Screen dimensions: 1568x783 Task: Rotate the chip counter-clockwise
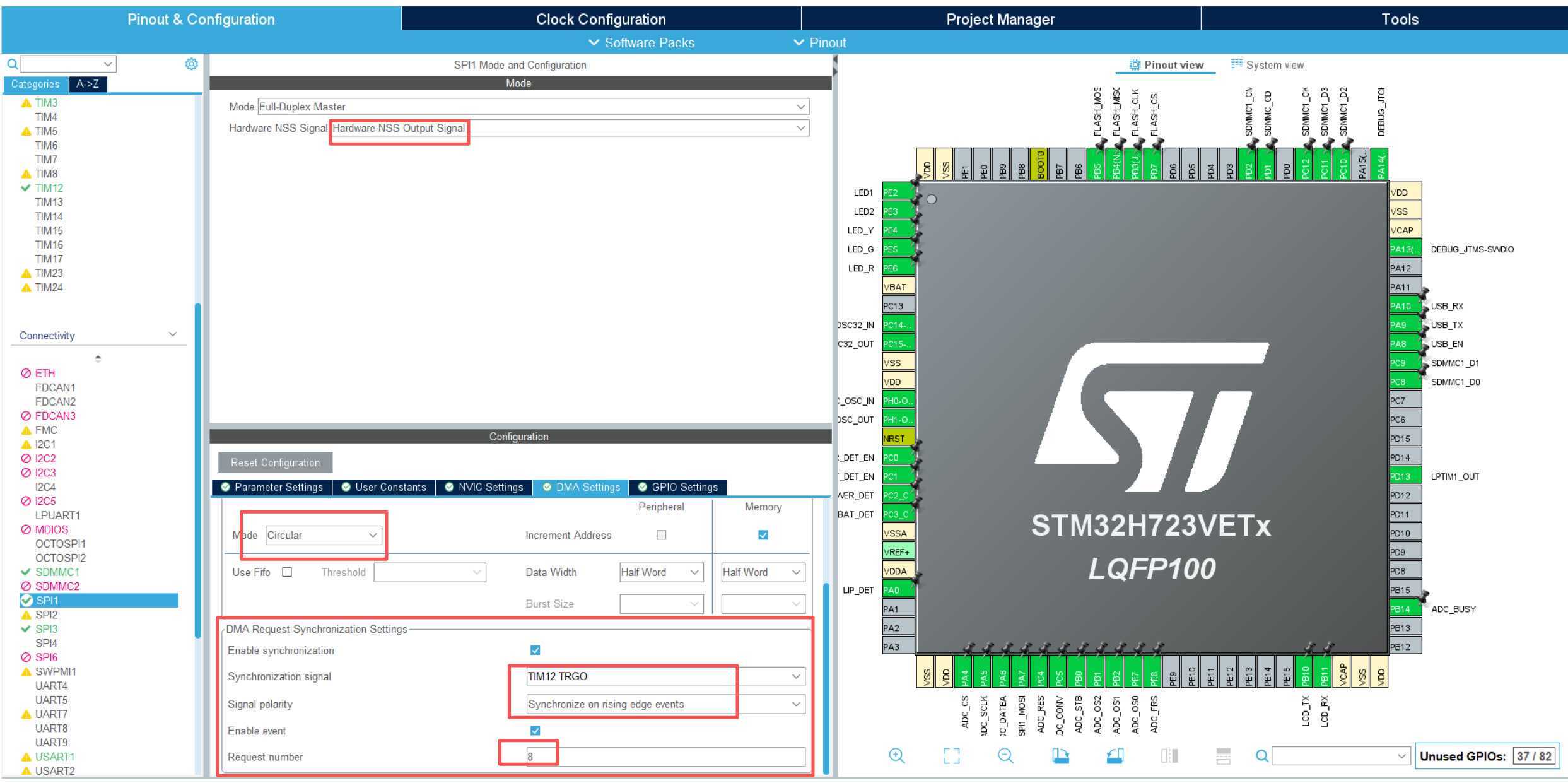click(x=1115, y=755)
